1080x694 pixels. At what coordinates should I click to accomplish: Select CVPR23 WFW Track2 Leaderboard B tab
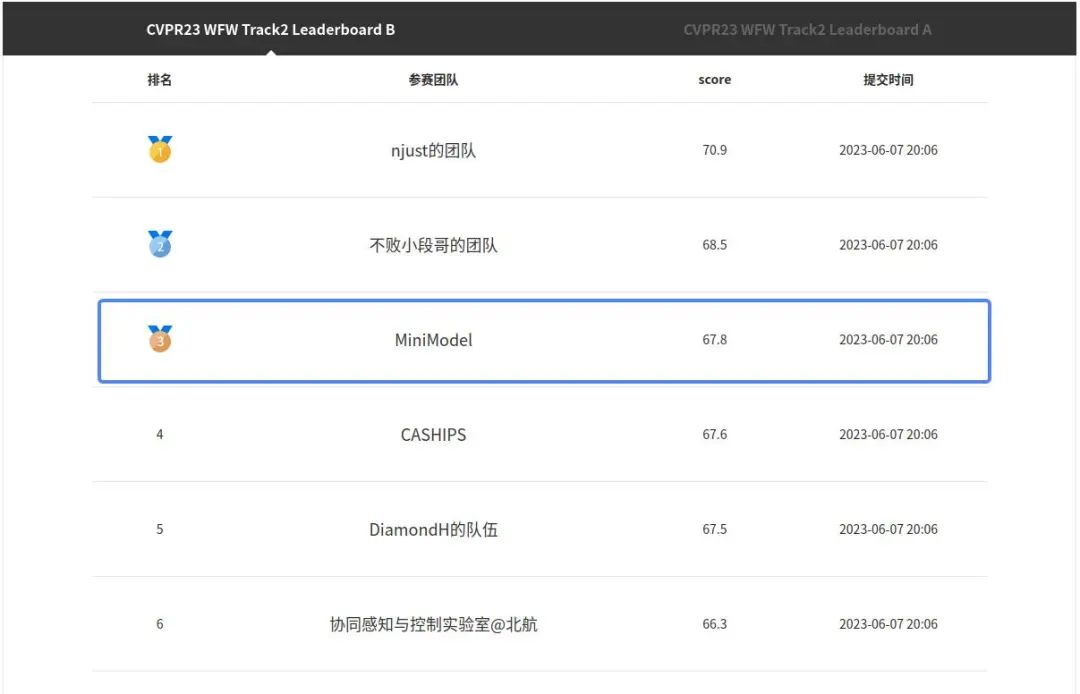tap(270, 29)
